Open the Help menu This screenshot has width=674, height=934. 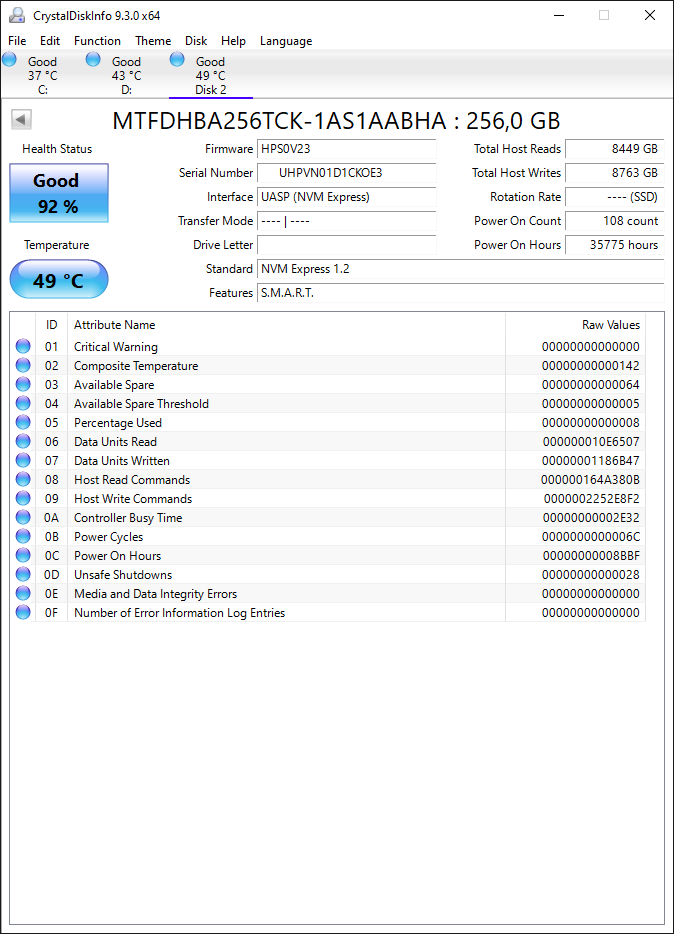coord(233,41)
